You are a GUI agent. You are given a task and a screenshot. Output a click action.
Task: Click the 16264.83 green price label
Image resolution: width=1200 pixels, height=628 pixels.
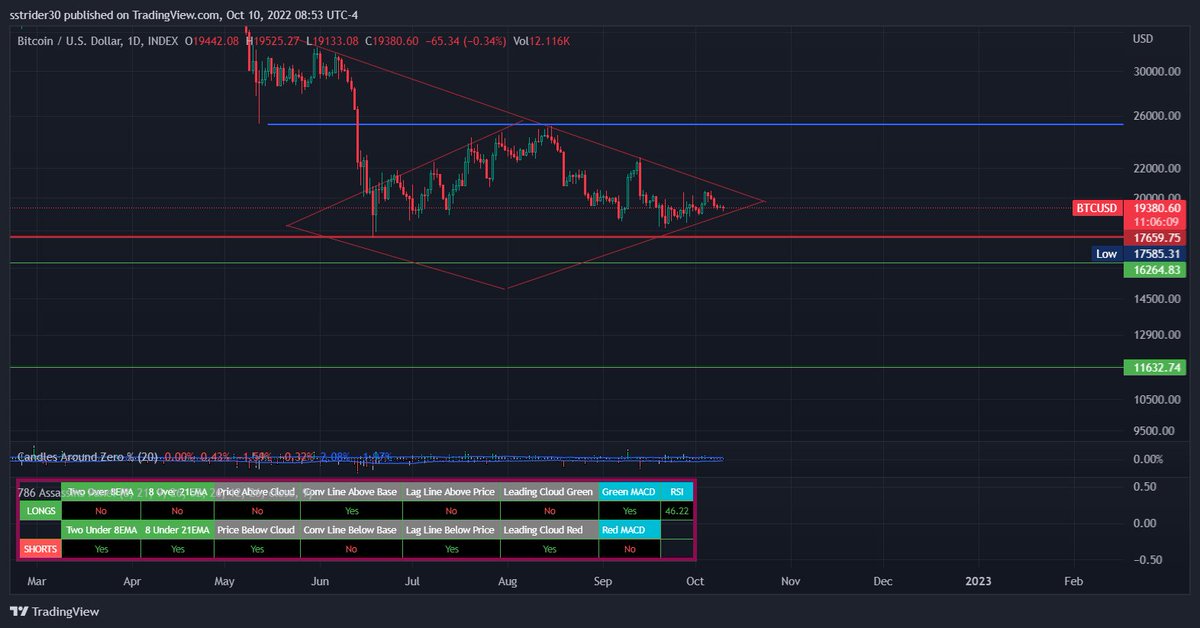1155,270
